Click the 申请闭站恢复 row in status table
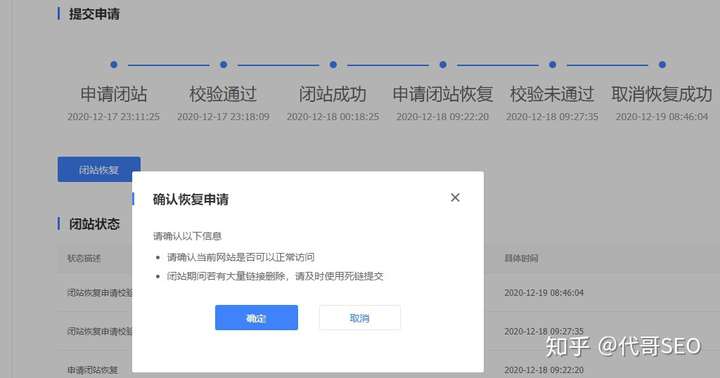Viewport: 720px width, 378px height. (92, 370)
